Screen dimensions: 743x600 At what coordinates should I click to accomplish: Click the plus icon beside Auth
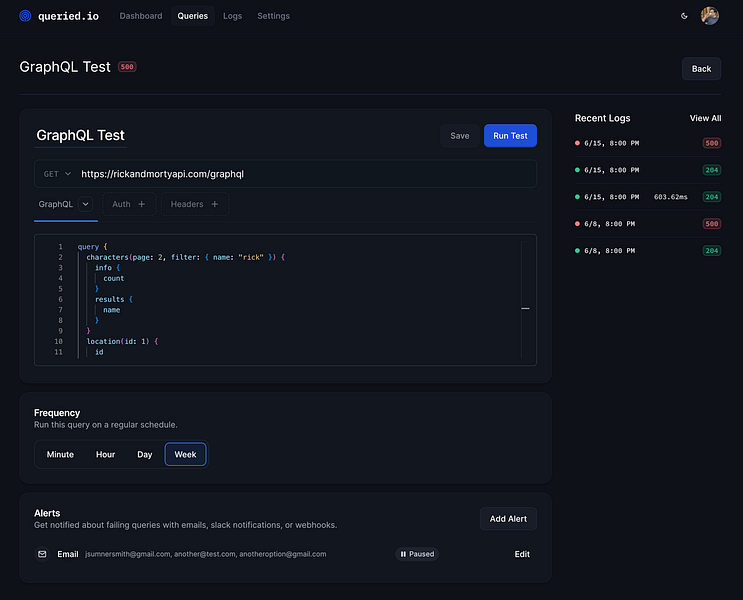(x=141, y=204)
